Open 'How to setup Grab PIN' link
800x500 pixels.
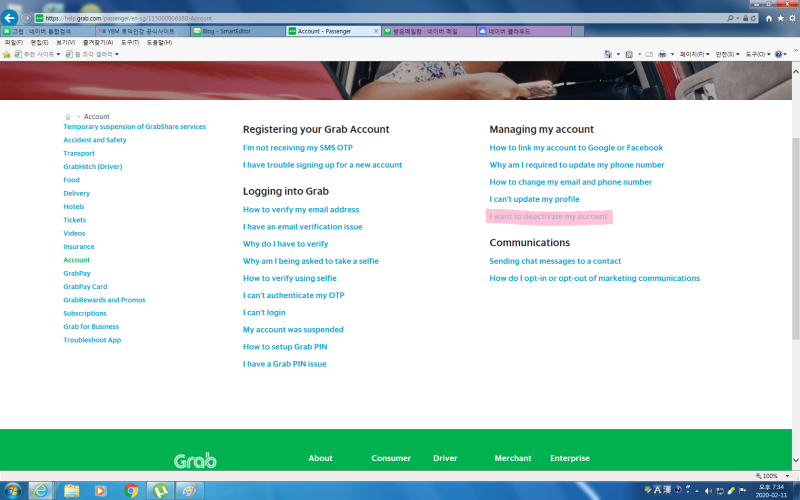(x=285, y=347)
